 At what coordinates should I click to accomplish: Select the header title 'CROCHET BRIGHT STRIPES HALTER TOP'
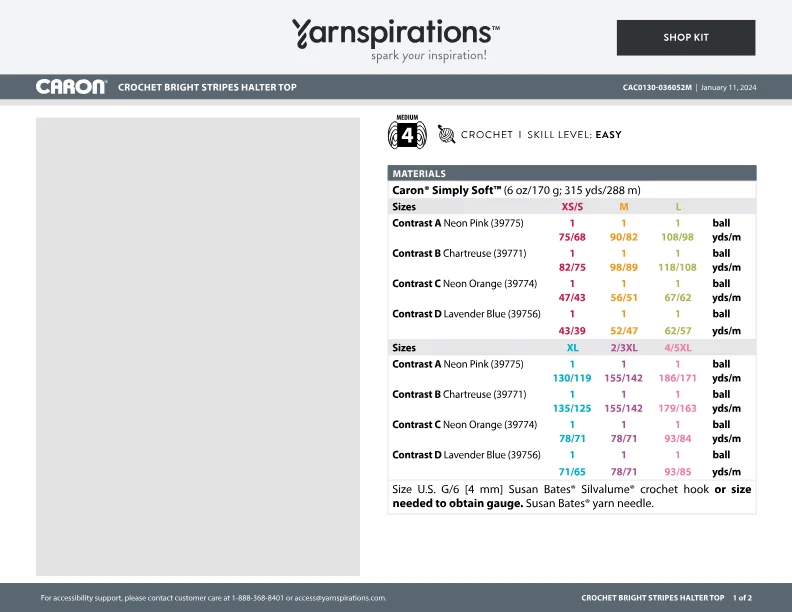(x=207, y=87)
